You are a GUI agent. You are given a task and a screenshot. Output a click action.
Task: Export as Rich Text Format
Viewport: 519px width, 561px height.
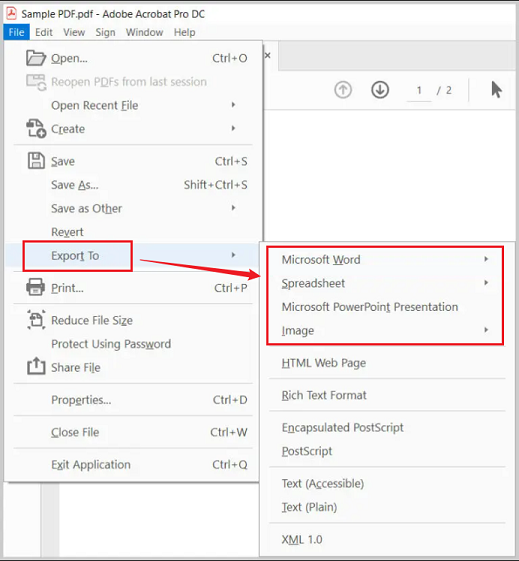coord(387,395)
